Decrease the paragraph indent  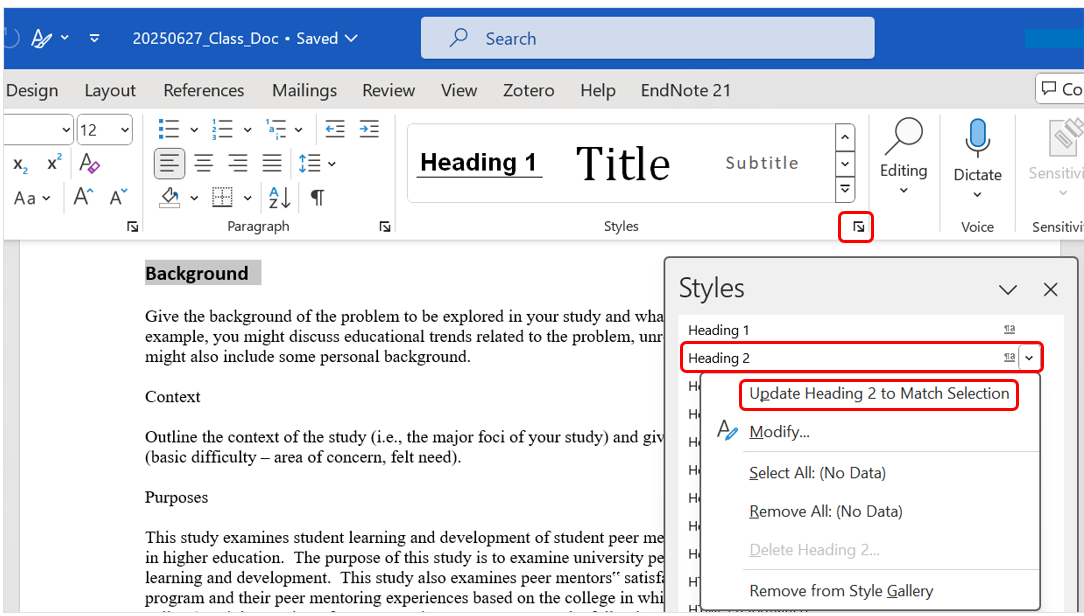click(x=335, y=130)
